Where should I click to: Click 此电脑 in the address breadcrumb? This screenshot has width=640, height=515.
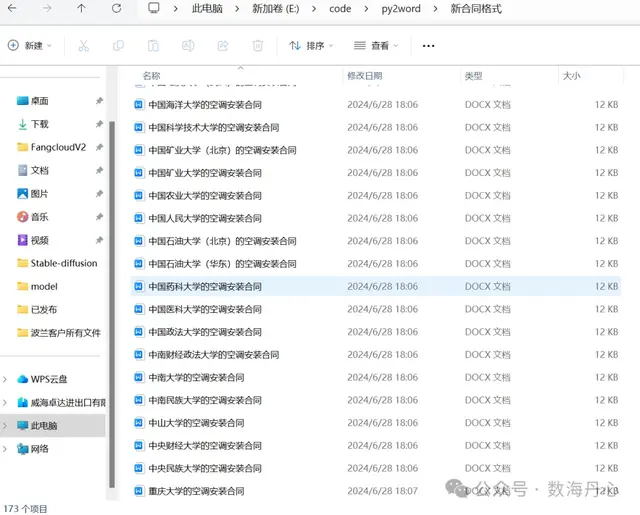pos(207,9)
